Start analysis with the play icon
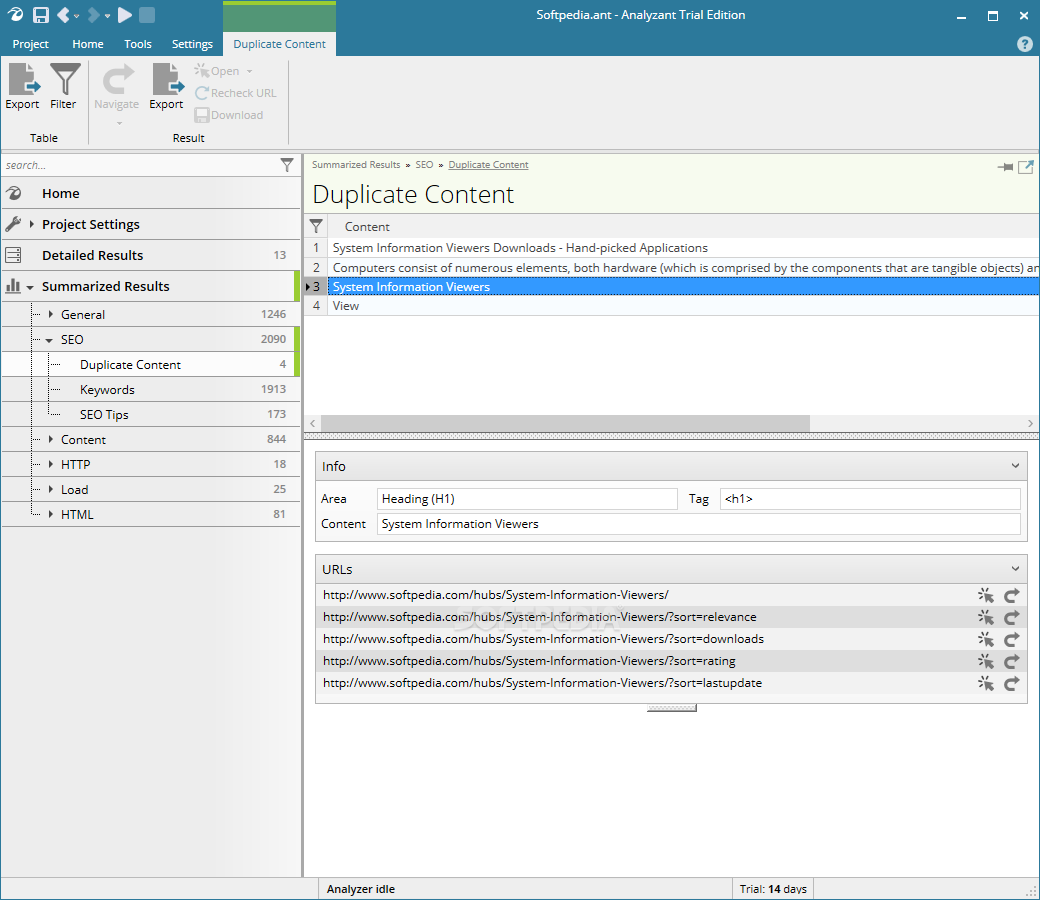 (x=125, y=15)
